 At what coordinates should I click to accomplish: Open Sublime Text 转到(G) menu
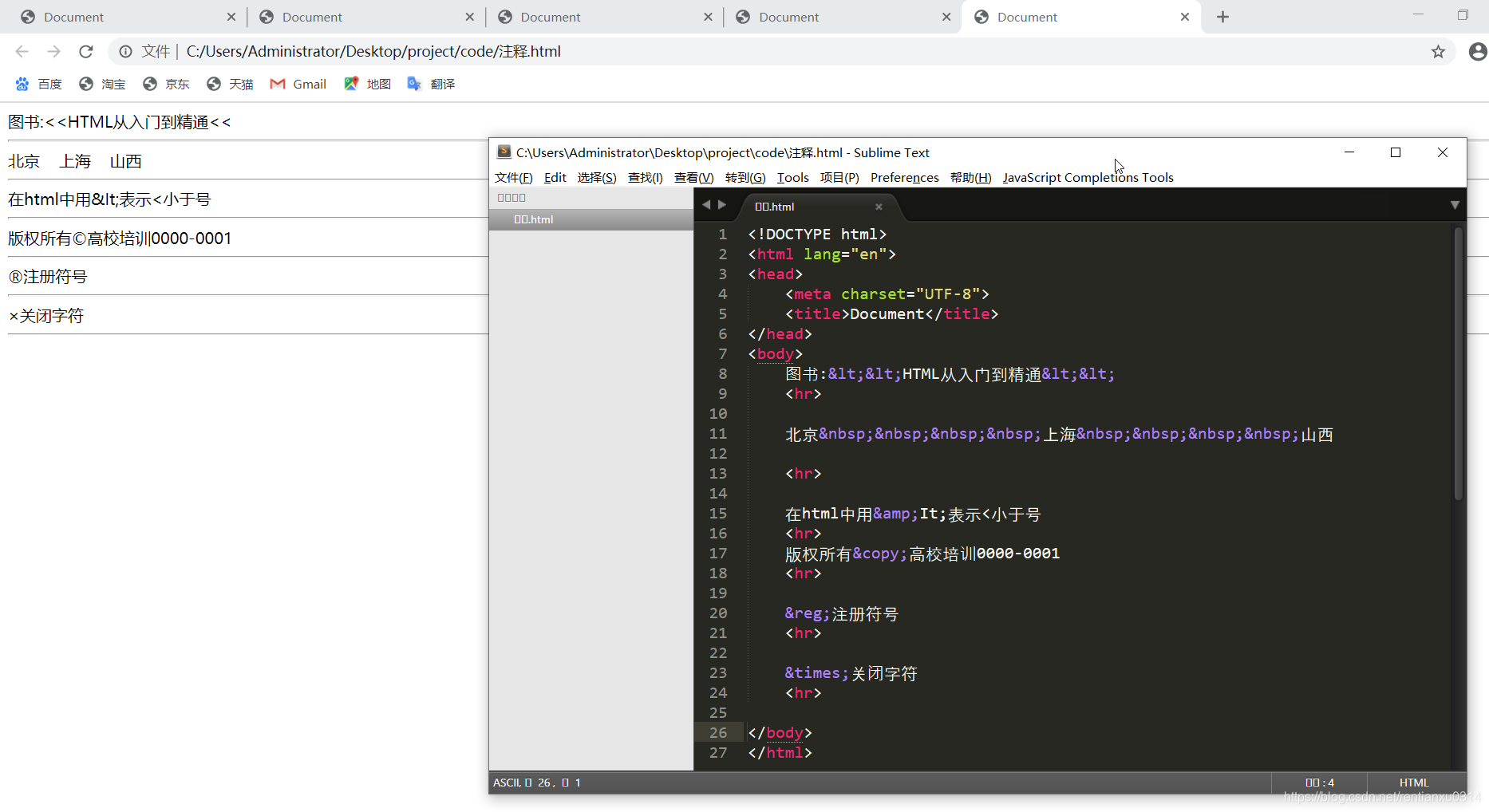745,177
